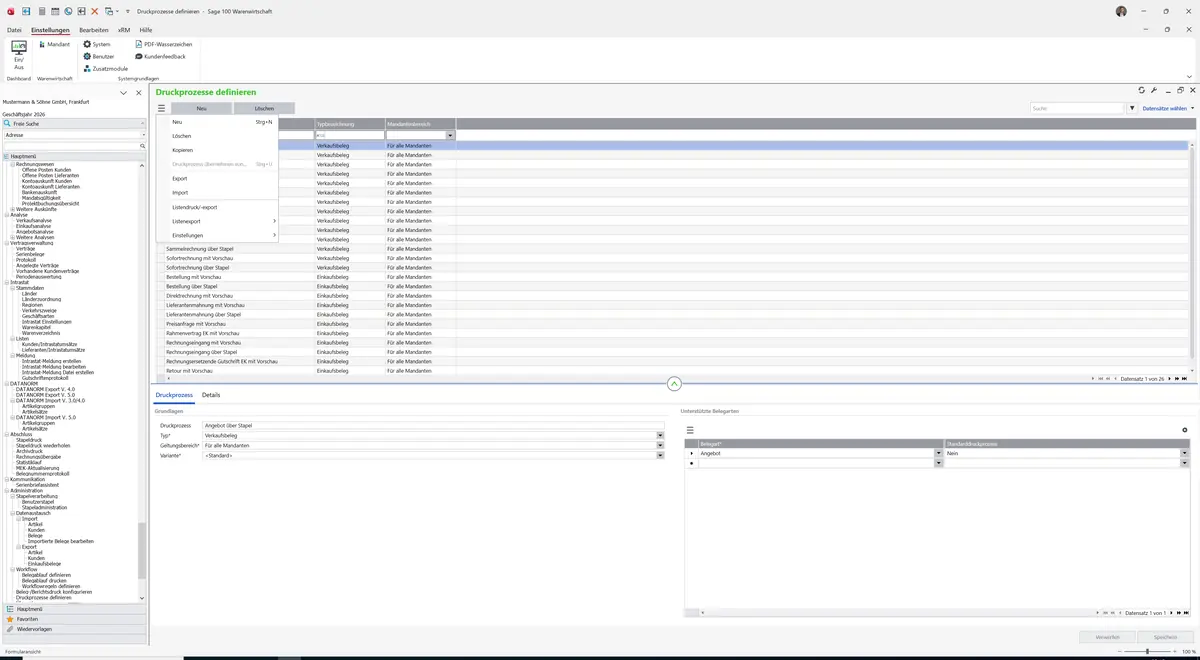Click the hamburger menu icon beside the Neu button
The height and width of the screenshot is (660, 1200).
161,108
